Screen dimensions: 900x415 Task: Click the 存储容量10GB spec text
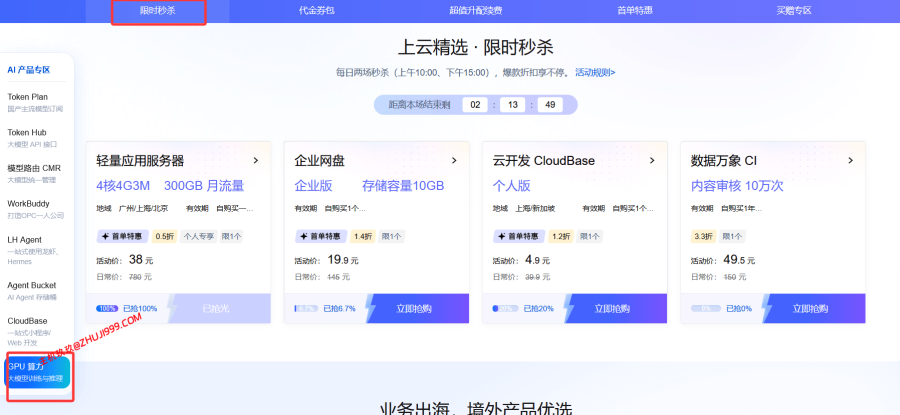(x=403, y=186)
